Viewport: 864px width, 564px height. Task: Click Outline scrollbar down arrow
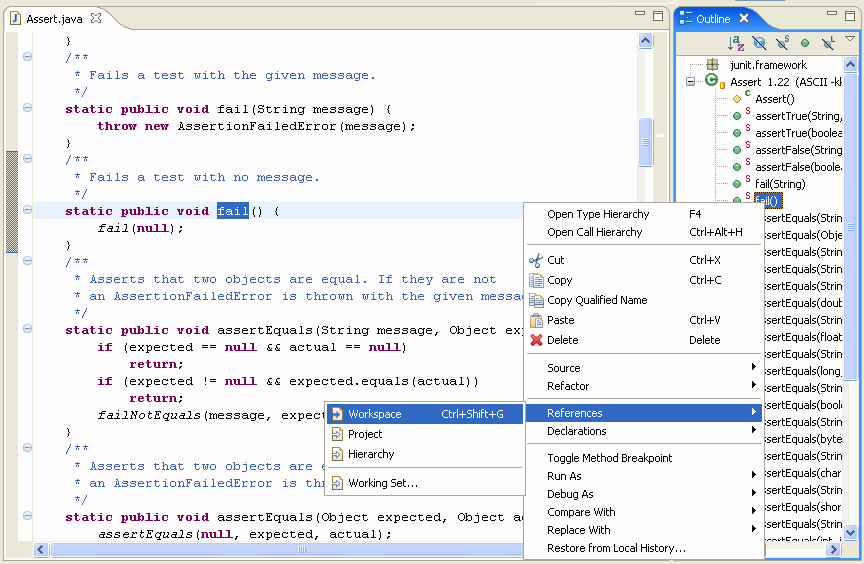[850, 533]
